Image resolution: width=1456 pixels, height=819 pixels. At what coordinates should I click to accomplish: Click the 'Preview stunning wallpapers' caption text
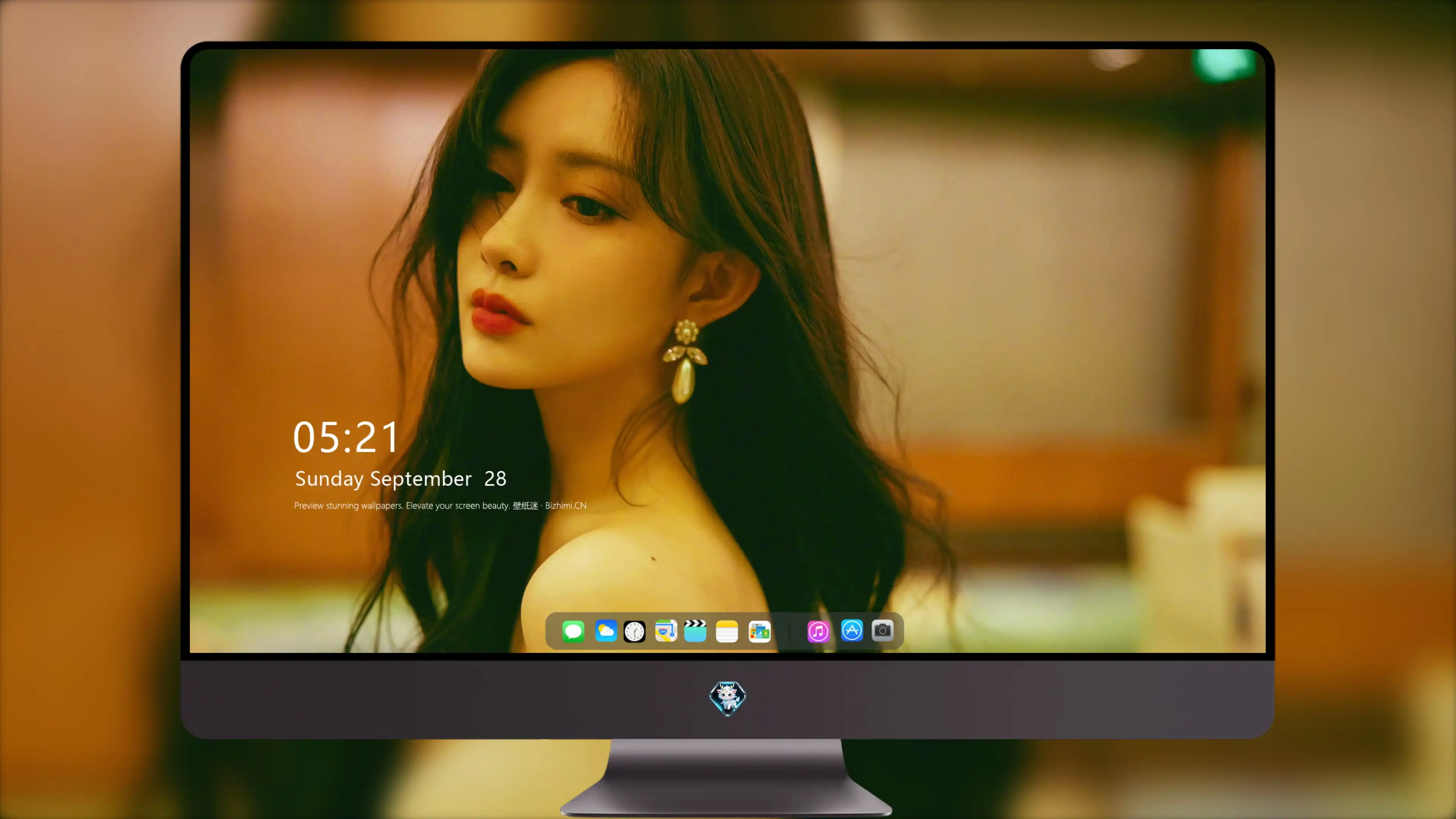(x=440, y=505)
